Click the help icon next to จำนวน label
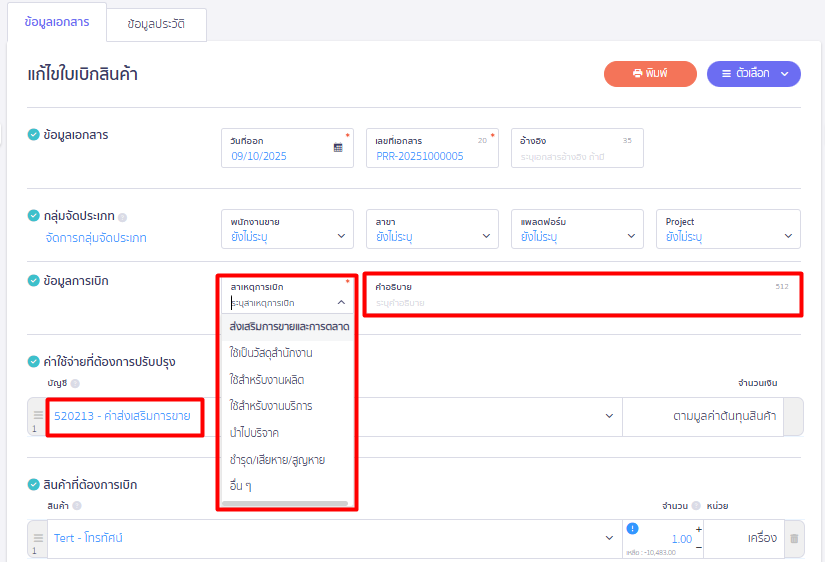The width and height of the screenshot is (825, 562). (695, 505)
